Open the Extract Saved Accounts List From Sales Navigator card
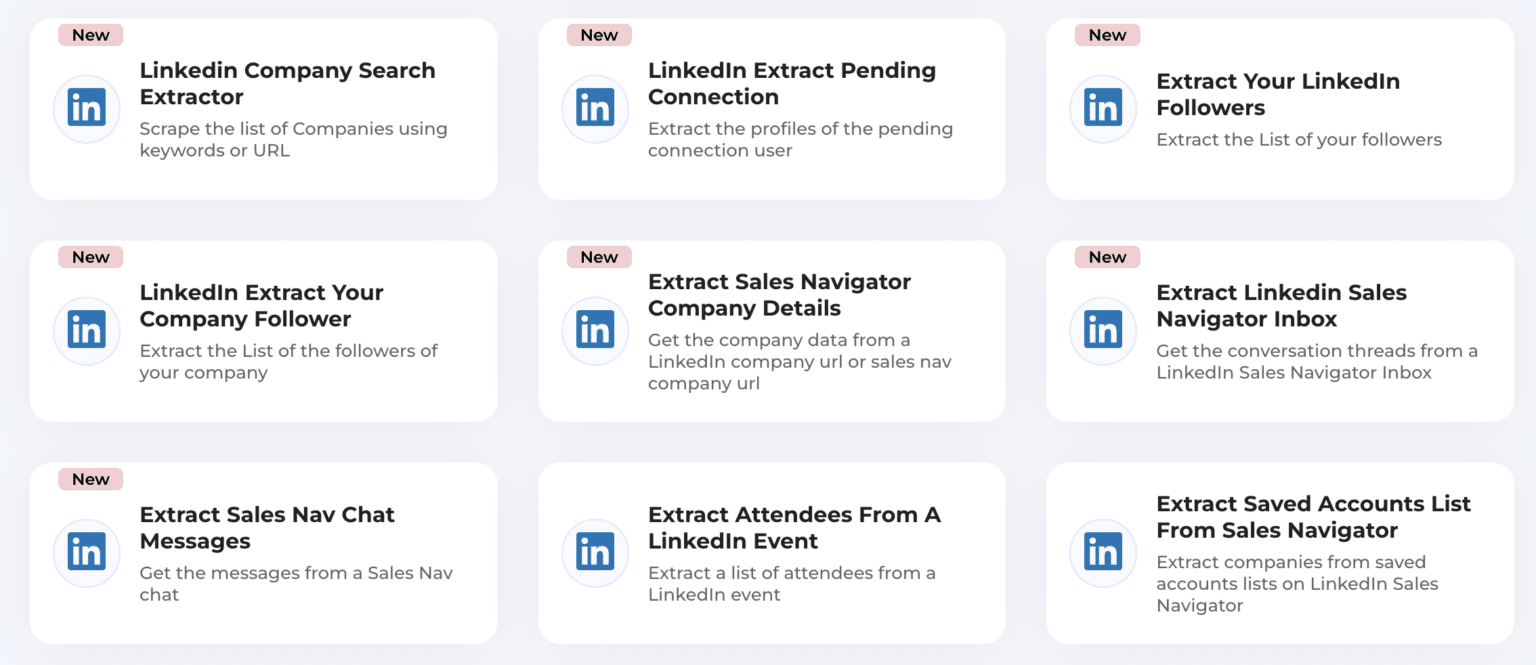The width and height of the screenshot is (1536, 665). tap(1280, 552)
